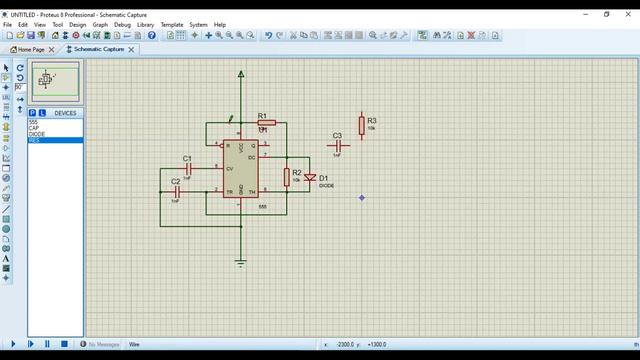640x360 pixels.
Task: Close the Home Page tab
Action: click(51, 49)
